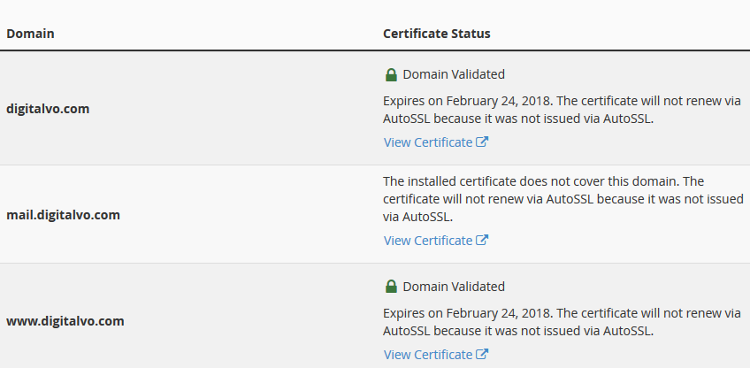
Task: Open View Certificate link for digitalvo.com
Action: (x=436, y=143)
